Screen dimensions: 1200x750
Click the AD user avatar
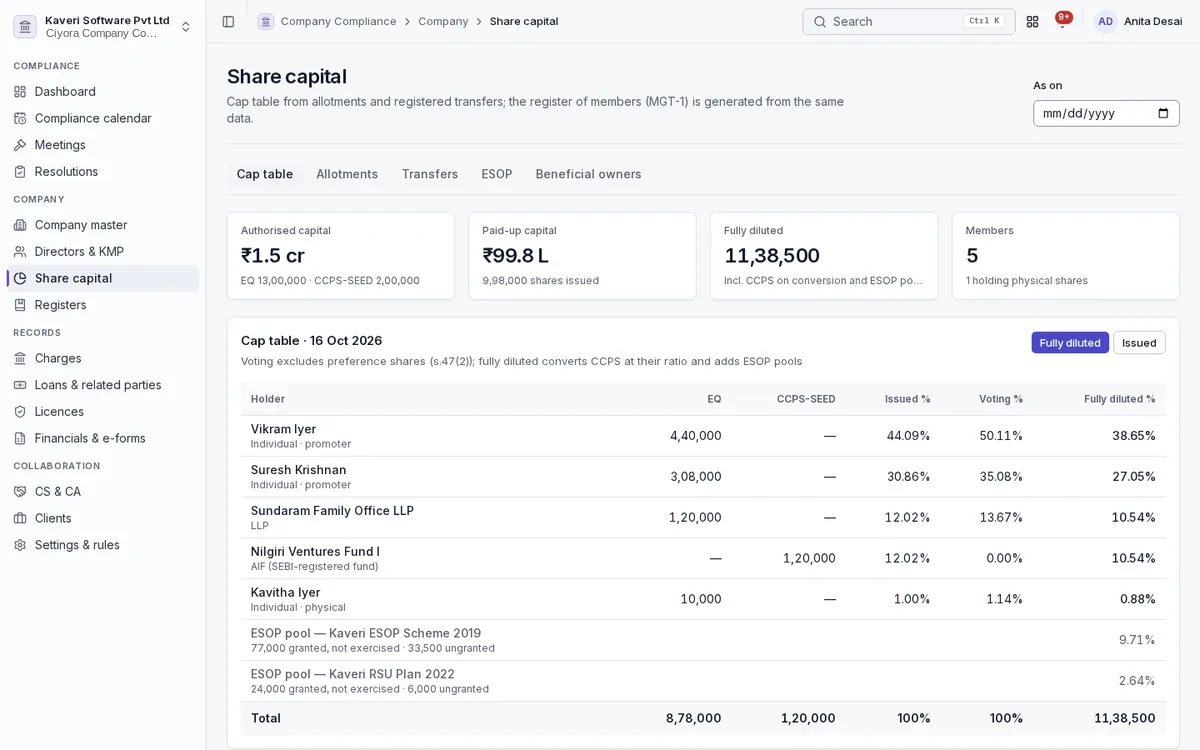(x=1105, y=21)
